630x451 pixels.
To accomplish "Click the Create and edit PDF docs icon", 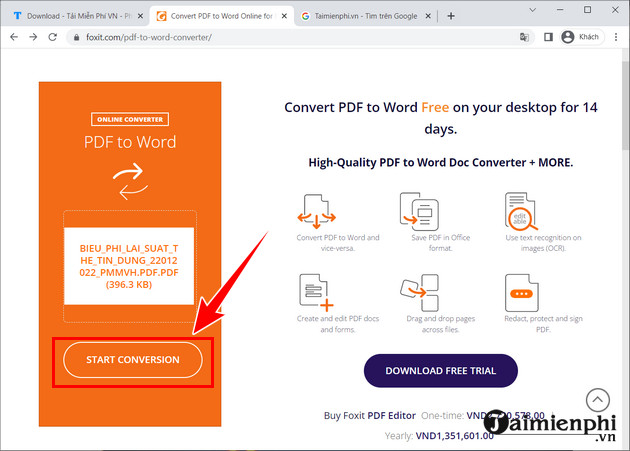I will [x=317, y=293].
